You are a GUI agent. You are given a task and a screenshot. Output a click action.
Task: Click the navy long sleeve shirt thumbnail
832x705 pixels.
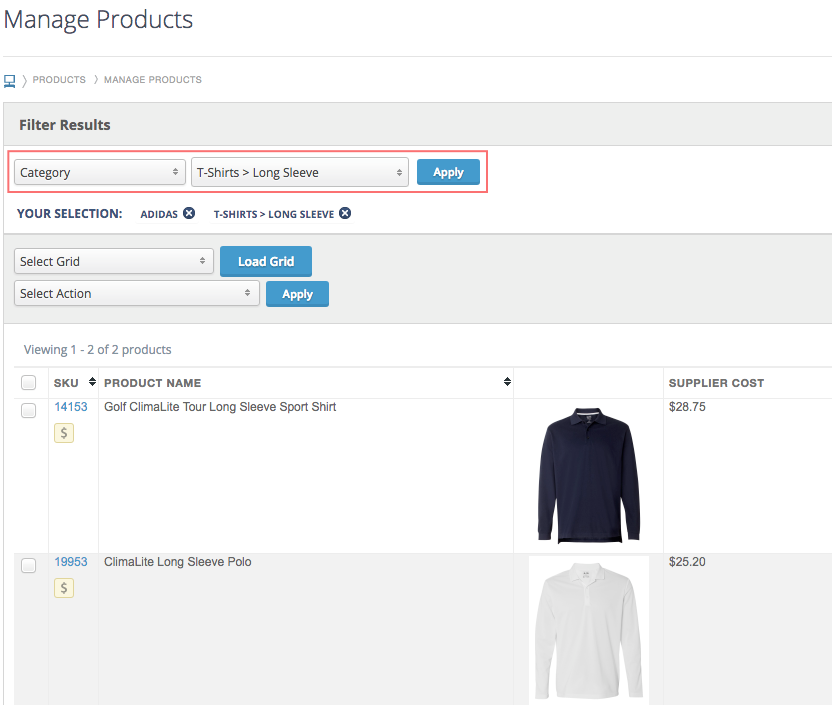(x=588, y=475)
